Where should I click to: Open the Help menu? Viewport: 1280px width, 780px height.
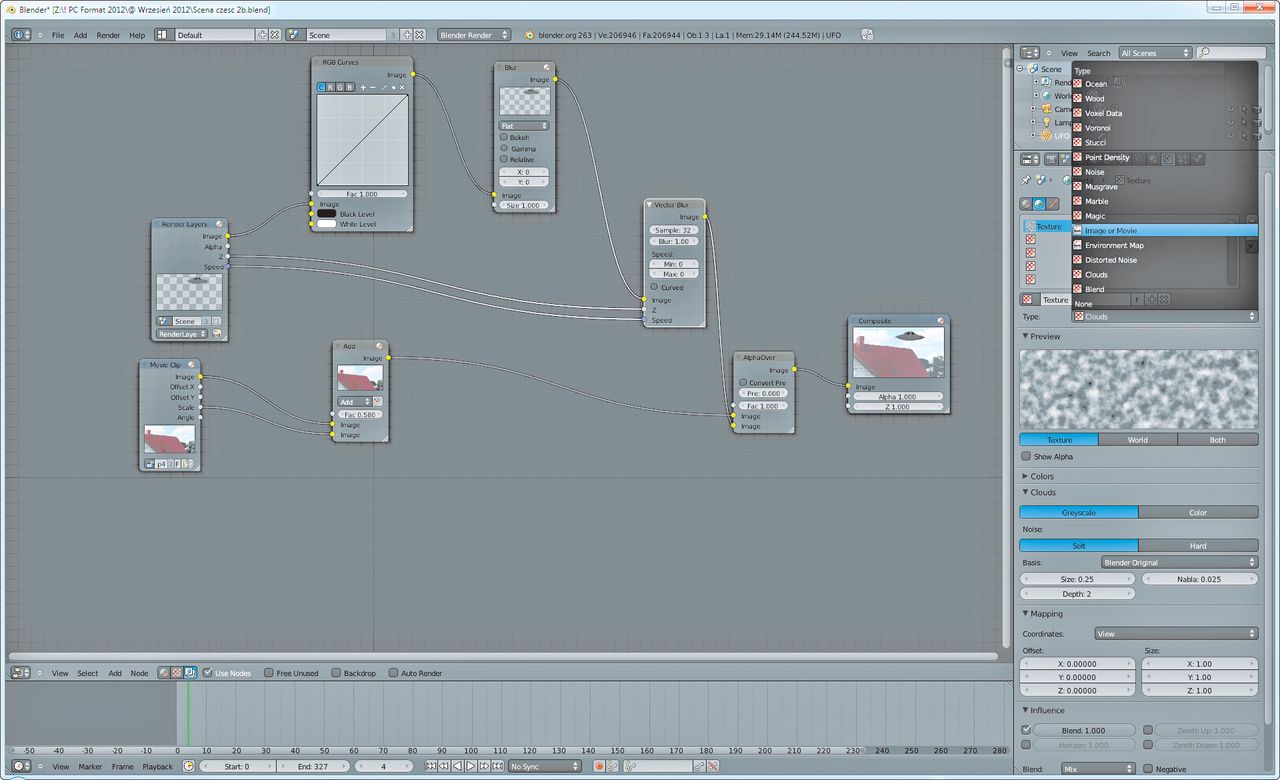tap(137, 35)
